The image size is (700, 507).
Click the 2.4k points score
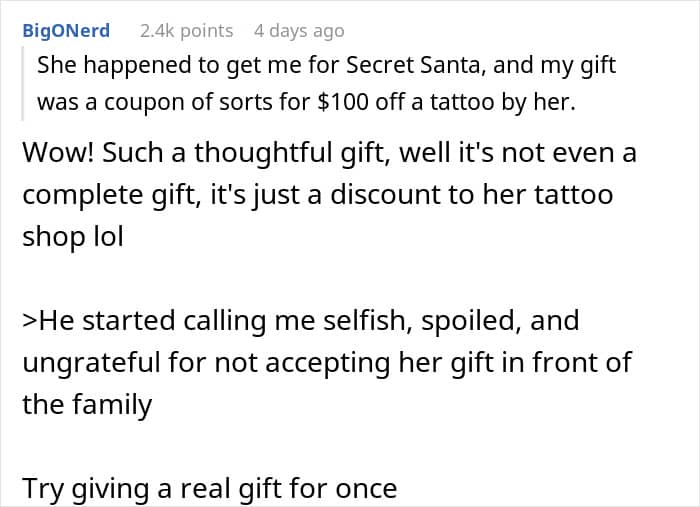point(186,31)
